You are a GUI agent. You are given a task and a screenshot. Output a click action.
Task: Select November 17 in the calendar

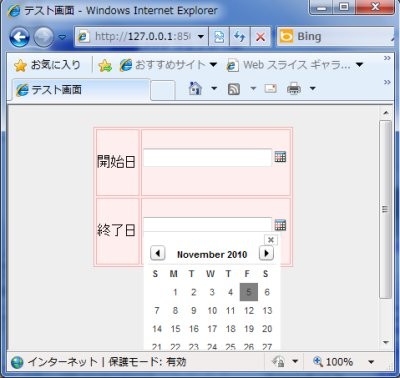212,329
